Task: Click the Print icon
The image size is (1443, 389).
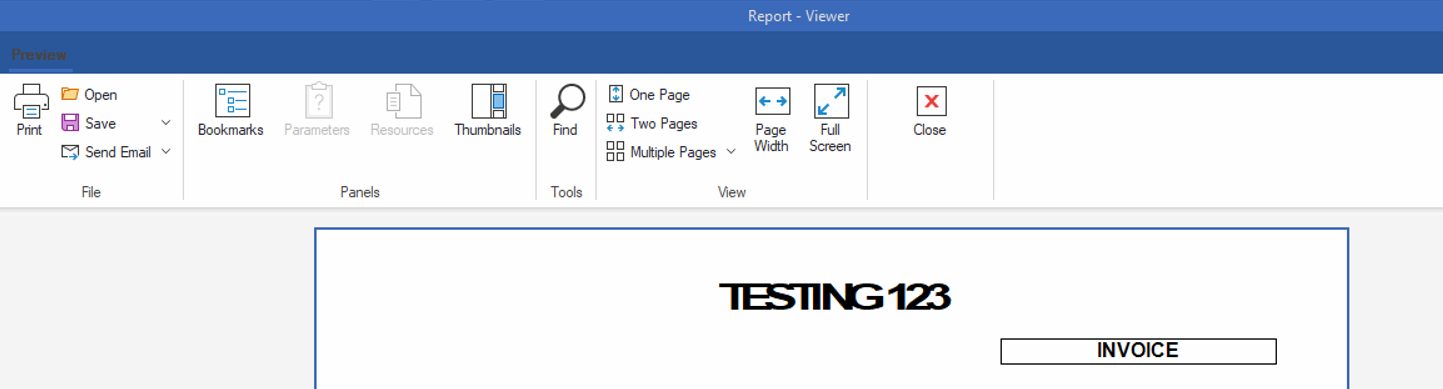Action: pos(30,101)
